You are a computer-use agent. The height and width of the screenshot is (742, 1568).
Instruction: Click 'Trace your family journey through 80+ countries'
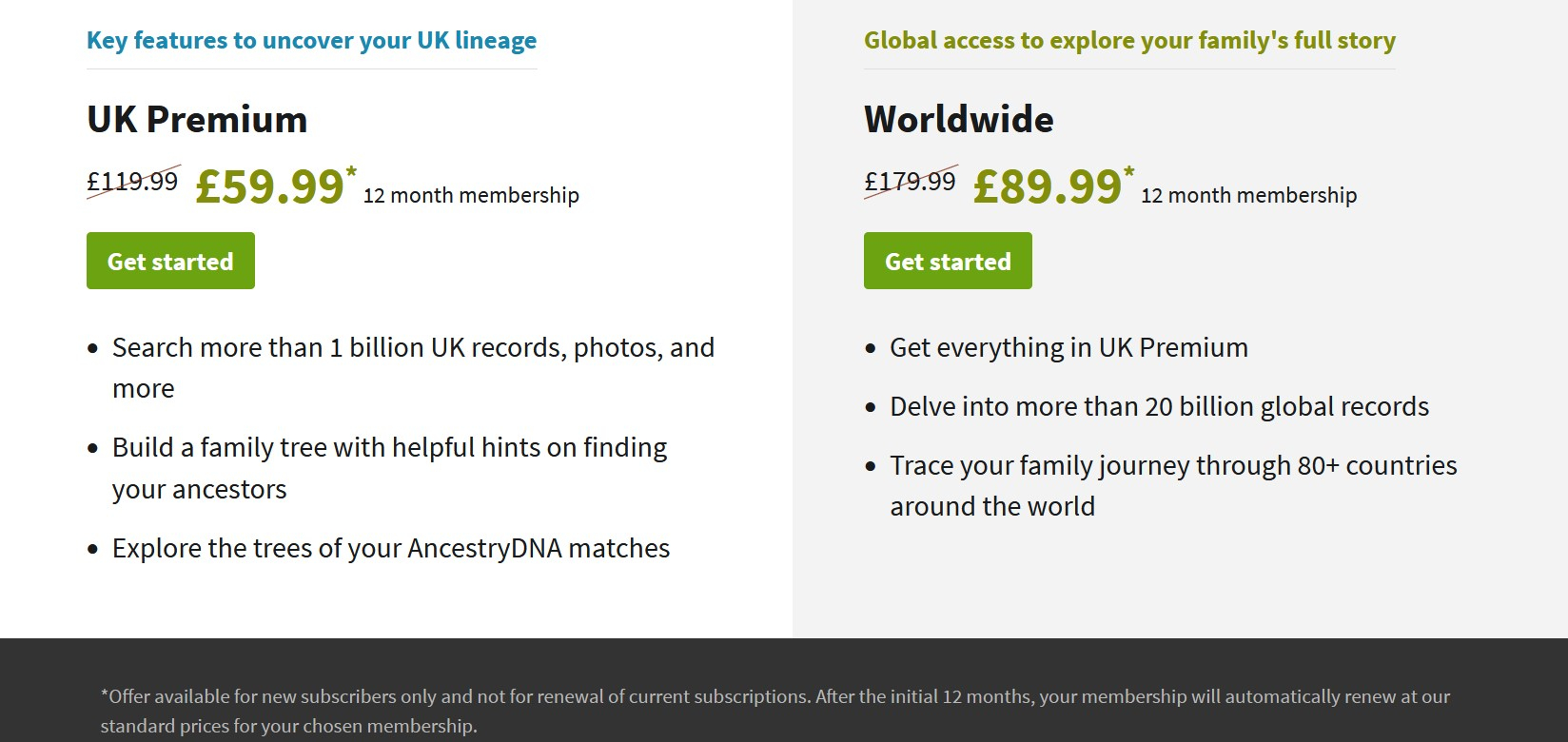pos(1173,485)
